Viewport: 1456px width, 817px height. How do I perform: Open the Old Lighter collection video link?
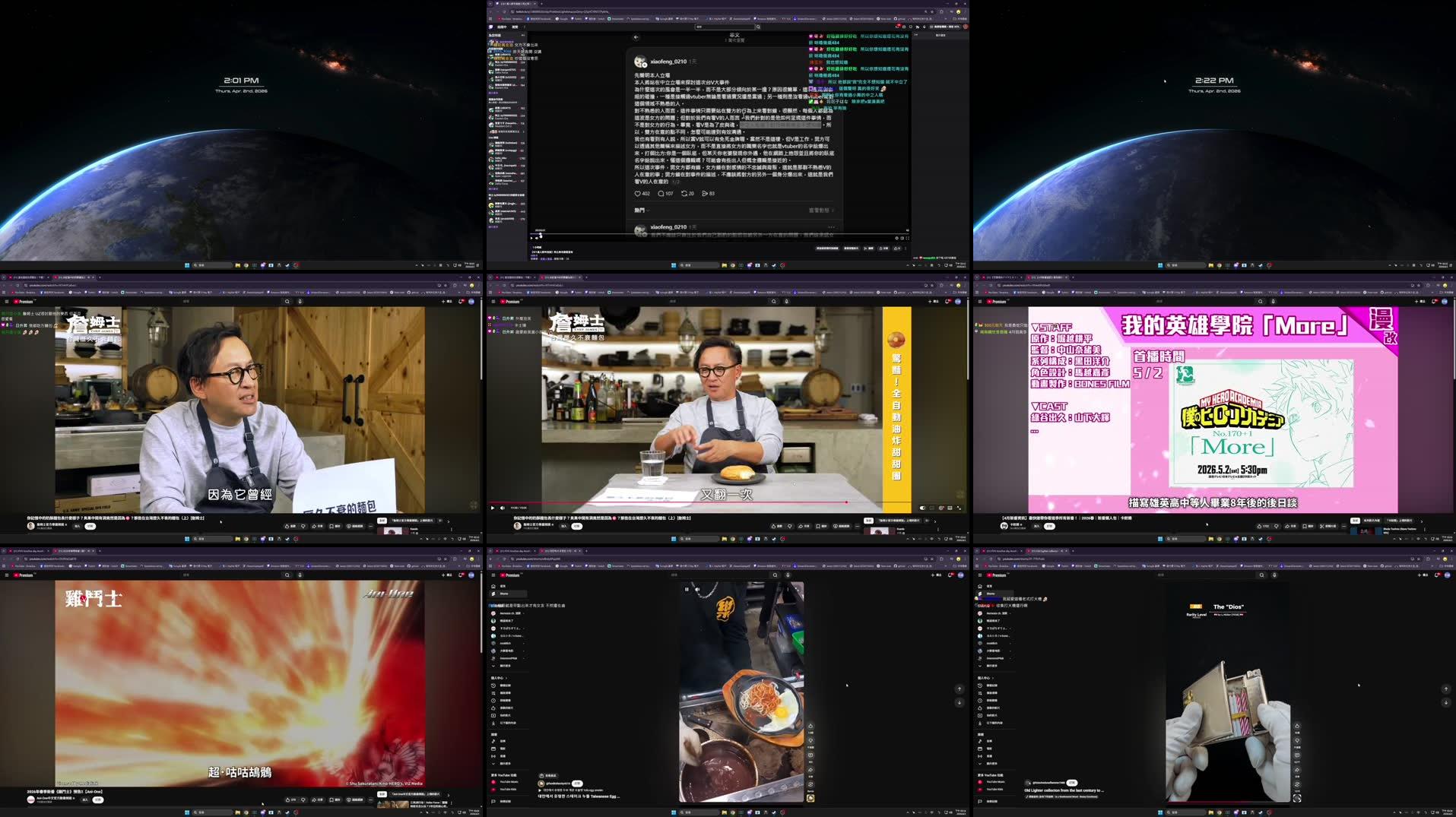coord(1064,790)
